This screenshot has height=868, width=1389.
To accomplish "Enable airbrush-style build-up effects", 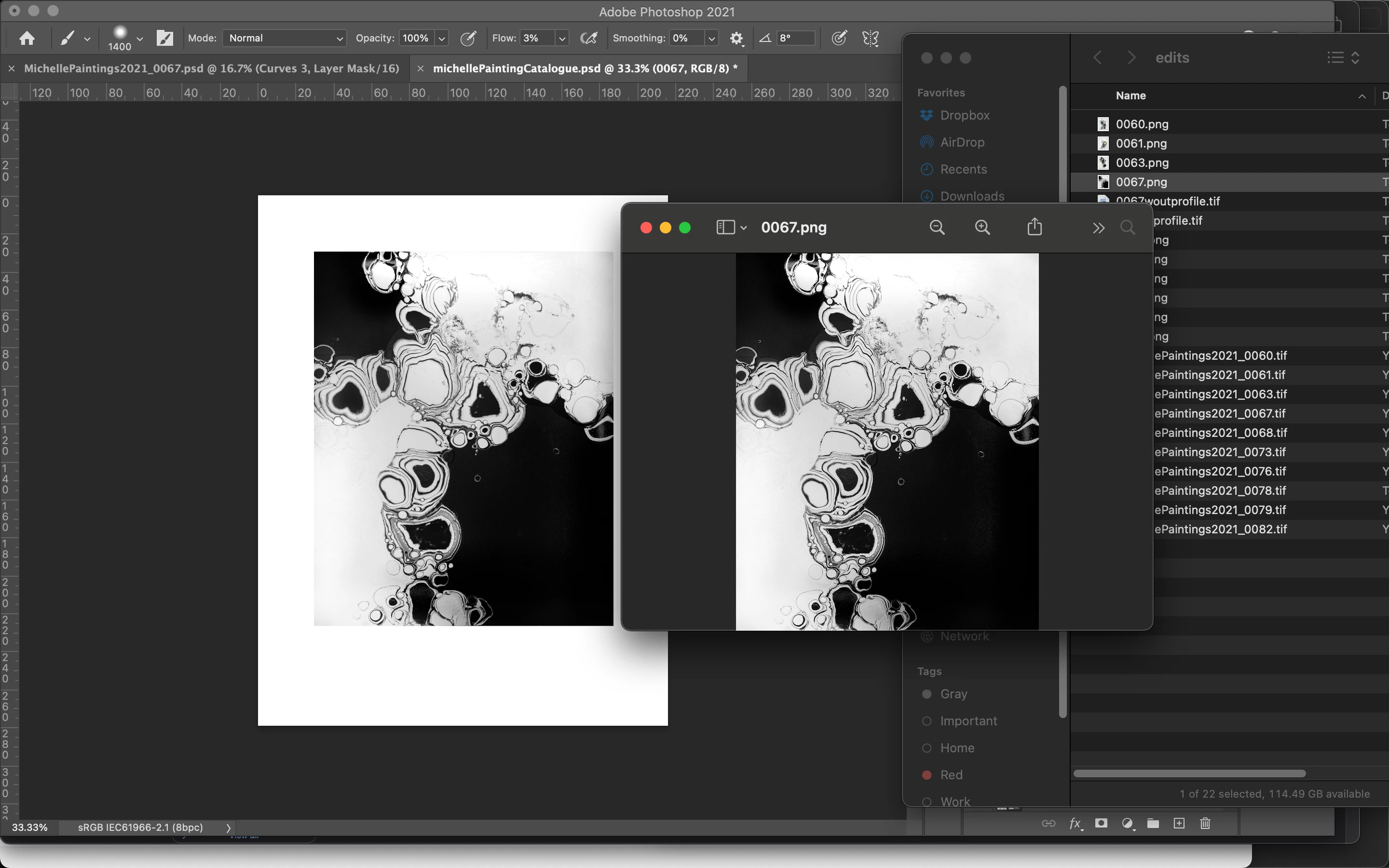I will click(588, 39).
